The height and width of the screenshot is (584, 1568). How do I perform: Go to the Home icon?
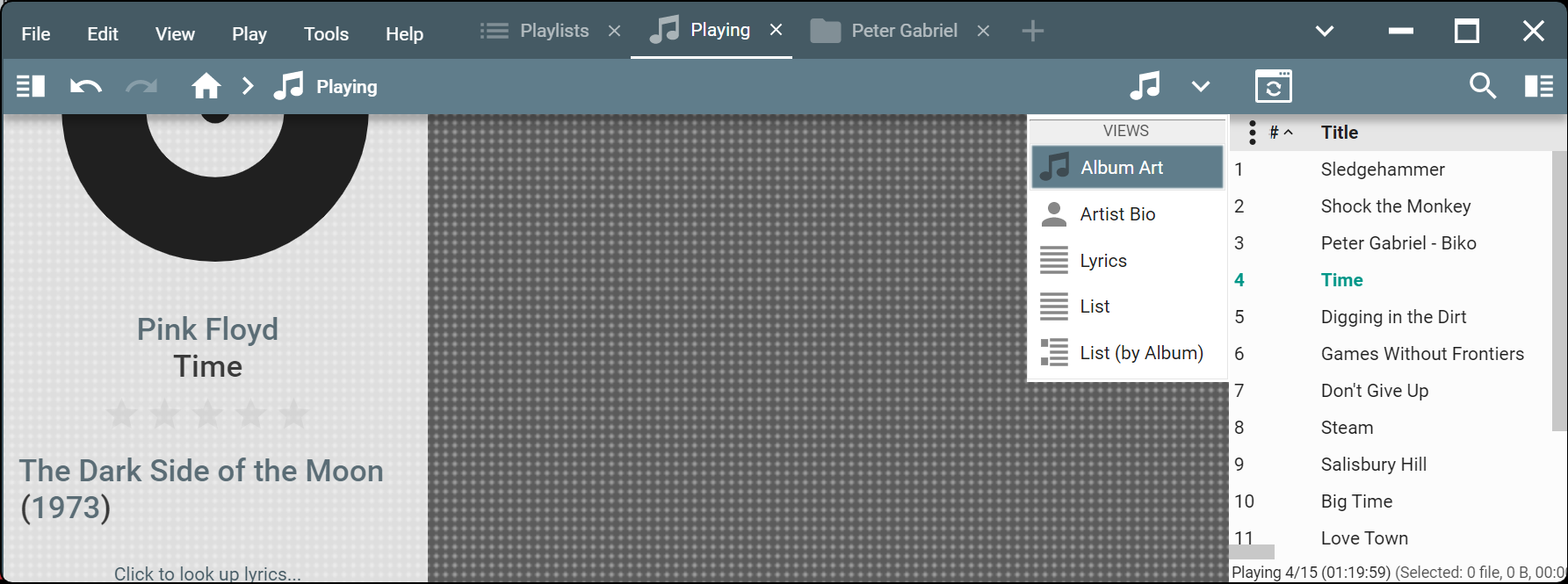click(206, 86)
